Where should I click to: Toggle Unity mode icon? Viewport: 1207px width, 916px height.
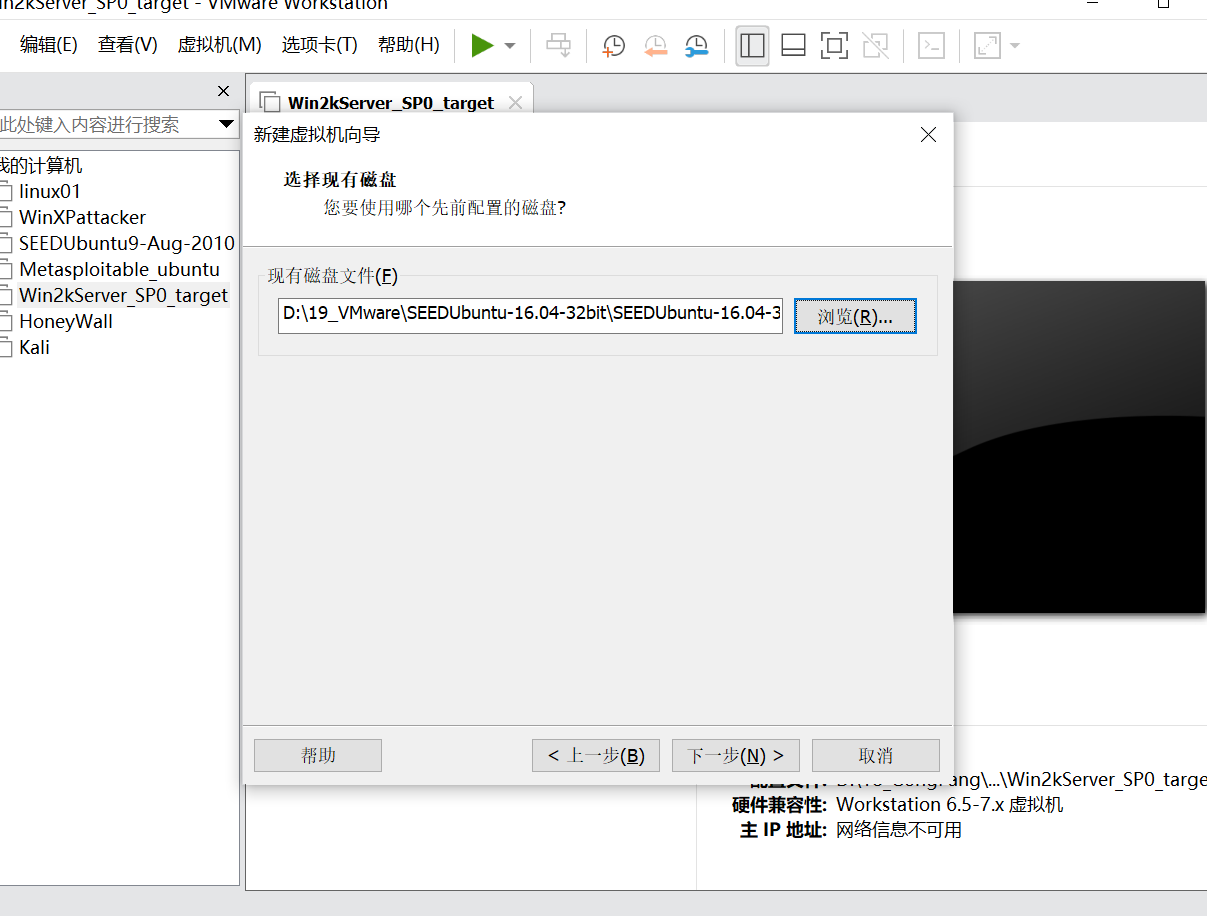pos(875,46)
